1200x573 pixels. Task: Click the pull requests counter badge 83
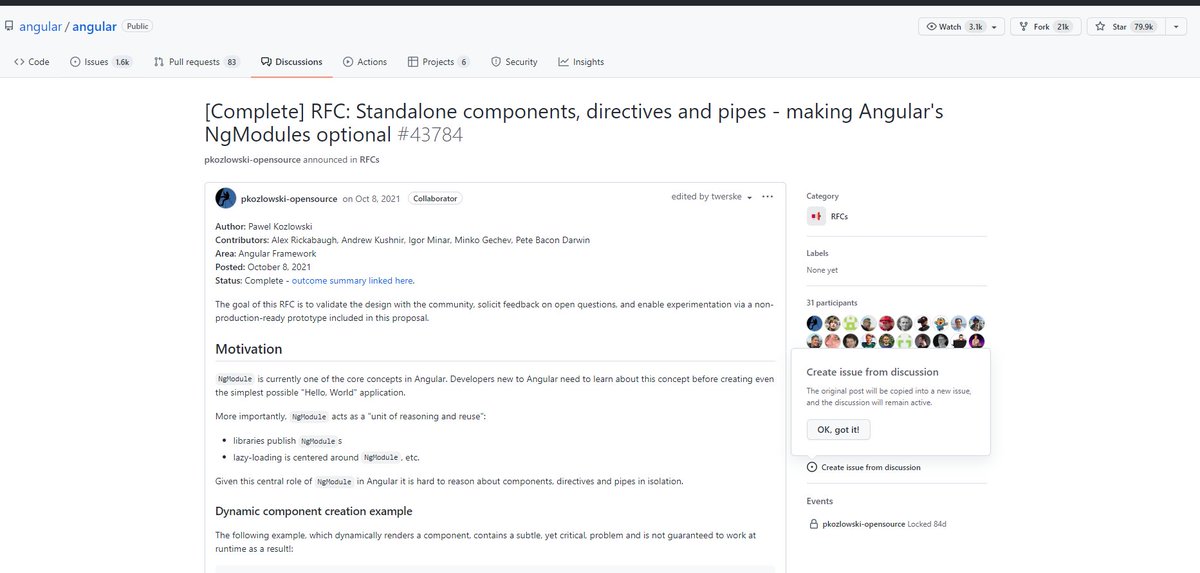pyautogui.click(x=232, y=62)
